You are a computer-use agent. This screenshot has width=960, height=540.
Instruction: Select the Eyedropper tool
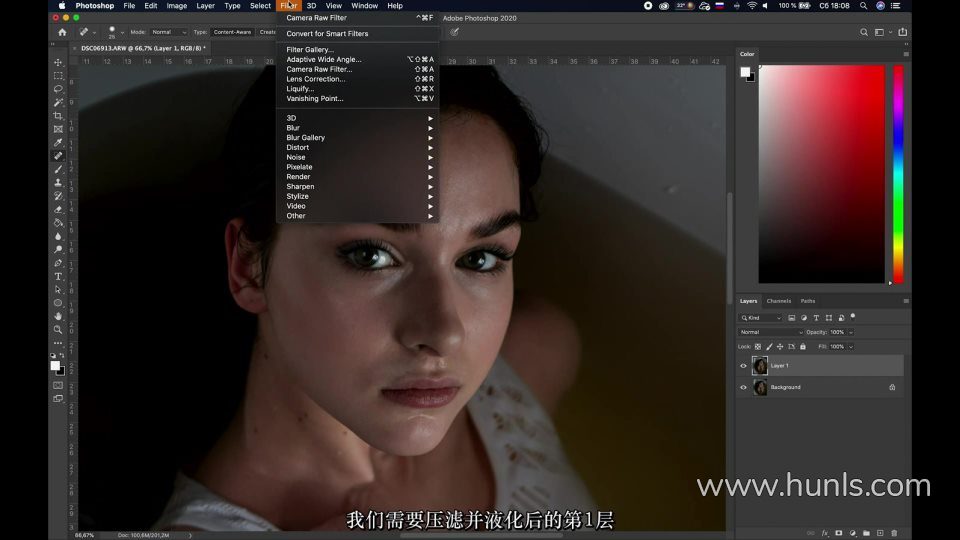tap(58, 143)
